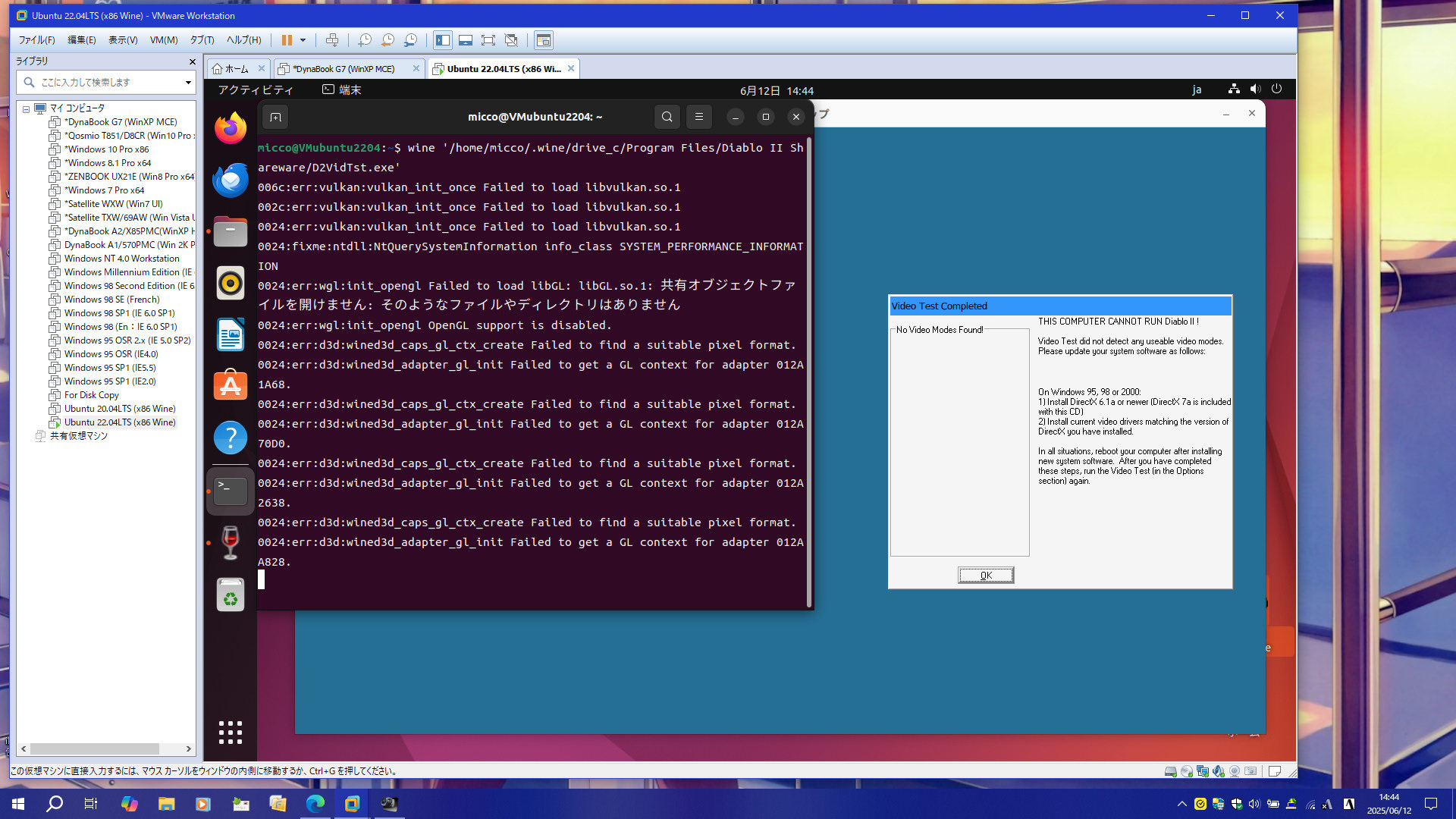Send Ctrl+Alt+Del to the VM using the toolbar icon
This screenshot has height=819, width=1456.
[331, 40]
